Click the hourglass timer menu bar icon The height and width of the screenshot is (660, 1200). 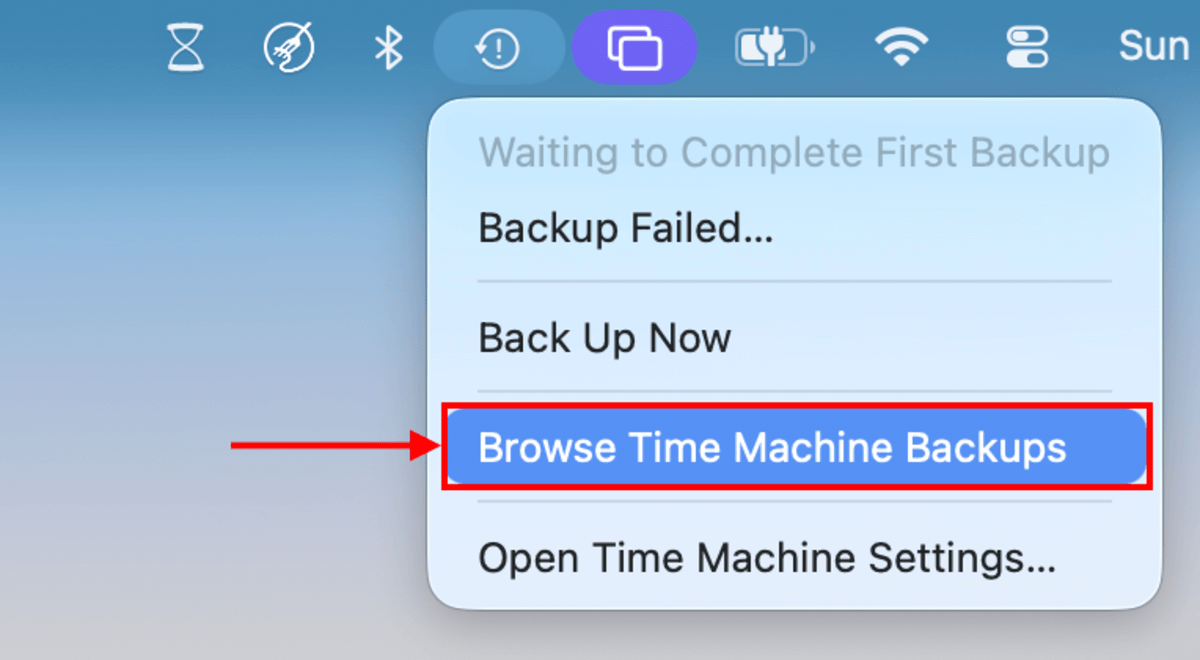pyautogui.click(x=184, y=47)
